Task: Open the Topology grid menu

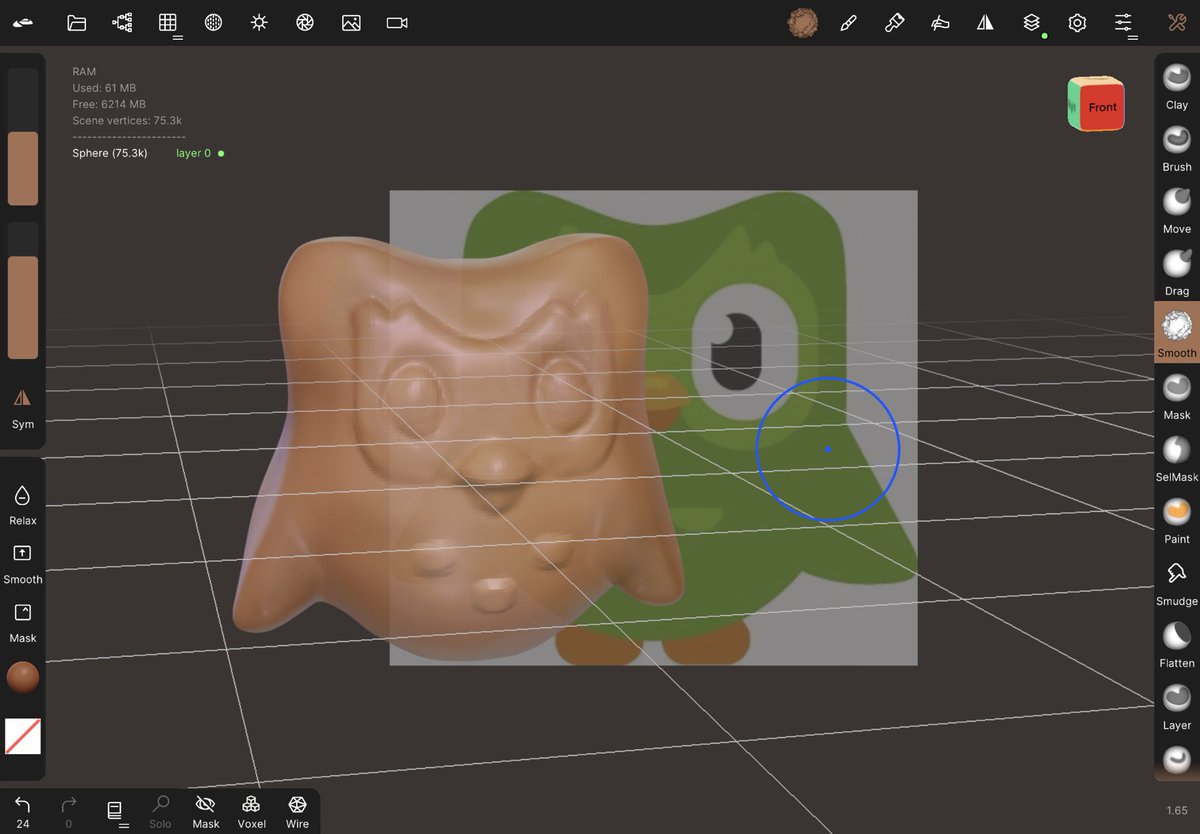Action: tap(168, 23)
